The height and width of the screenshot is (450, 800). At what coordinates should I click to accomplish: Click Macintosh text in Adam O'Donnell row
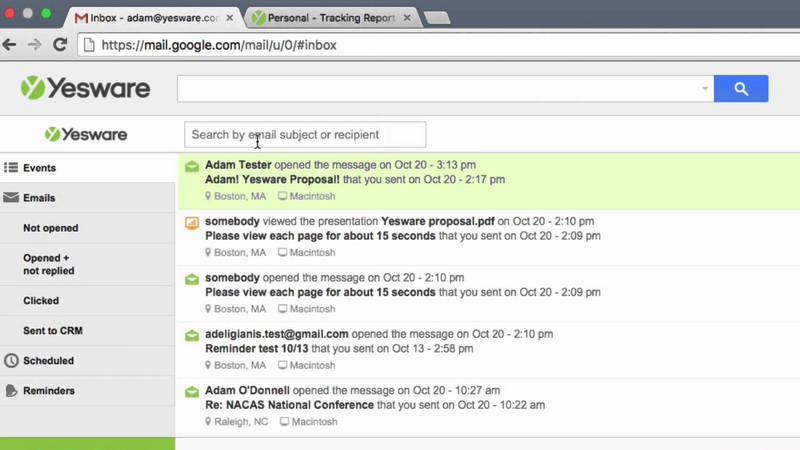314,422
